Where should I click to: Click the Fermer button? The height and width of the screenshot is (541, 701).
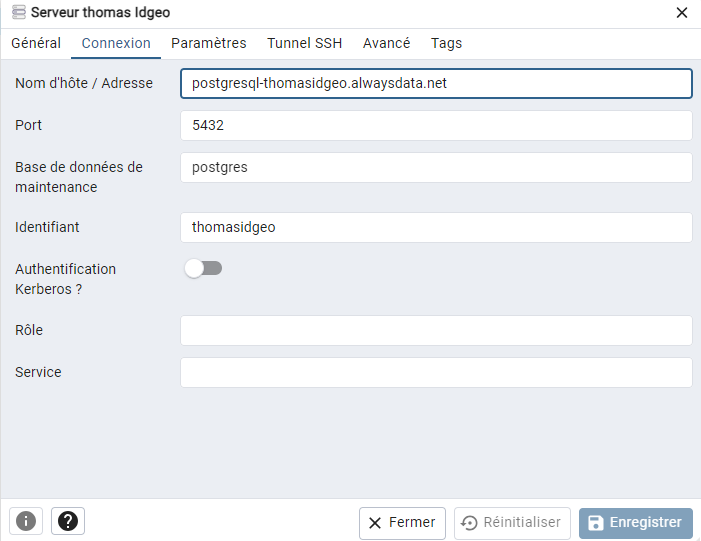coord(402,522)
